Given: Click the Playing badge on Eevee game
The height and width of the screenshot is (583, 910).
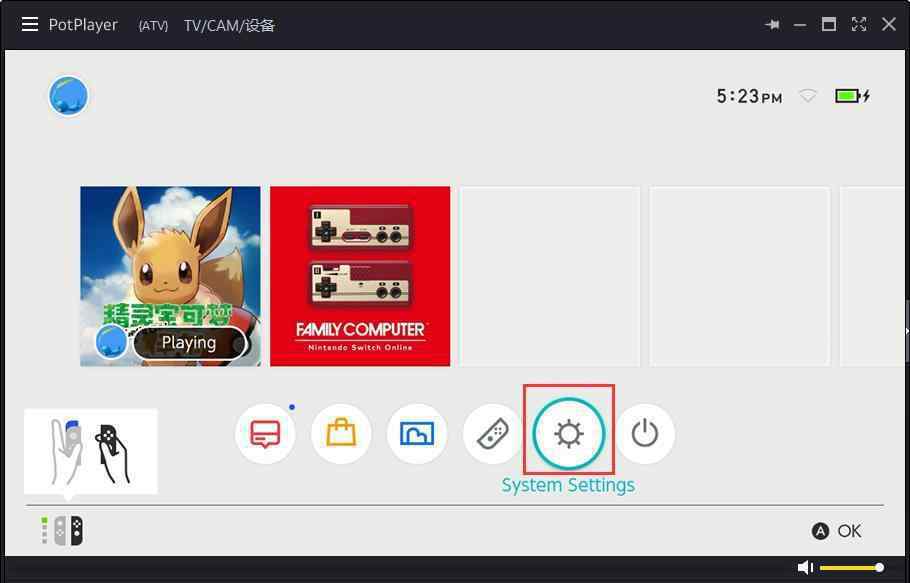Looking at the screenshot, I should click(188, 342).
